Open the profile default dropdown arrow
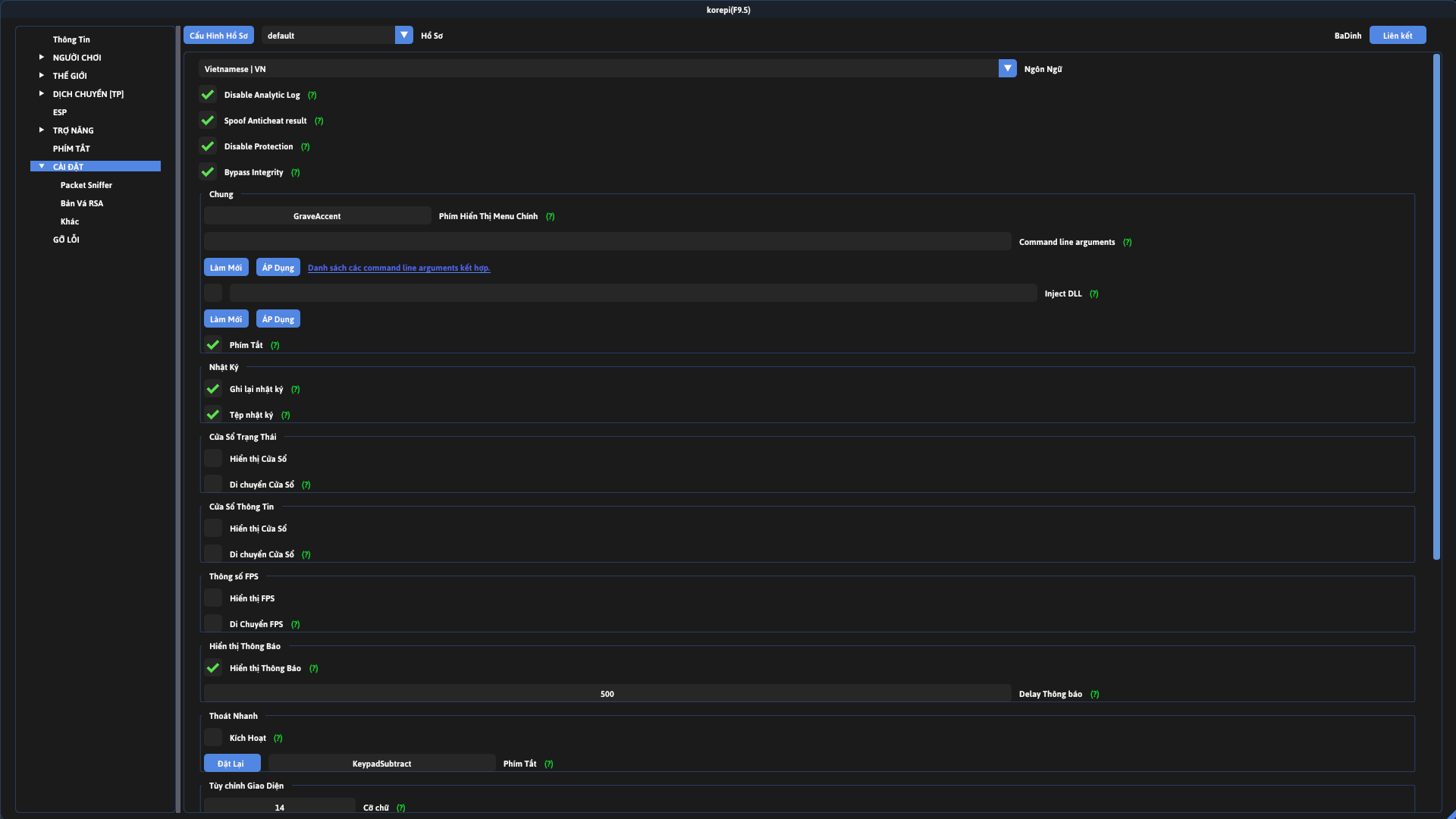This screenshot has width=1456, height=819. (x=404, y=36)
